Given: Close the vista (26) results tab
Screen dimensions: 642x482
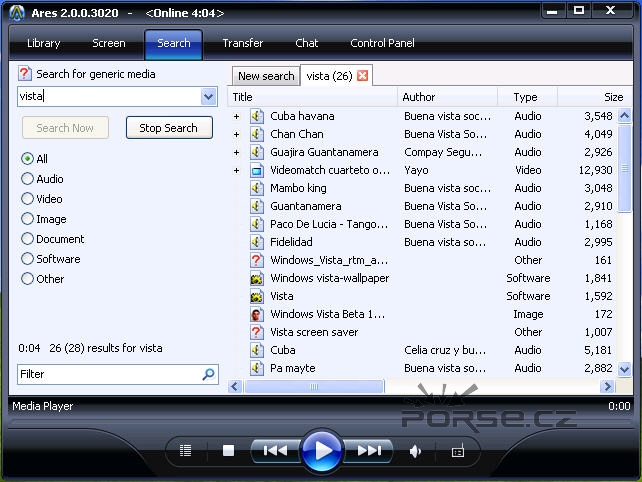Looking at the screenshot, I should (x=362, y=76).
